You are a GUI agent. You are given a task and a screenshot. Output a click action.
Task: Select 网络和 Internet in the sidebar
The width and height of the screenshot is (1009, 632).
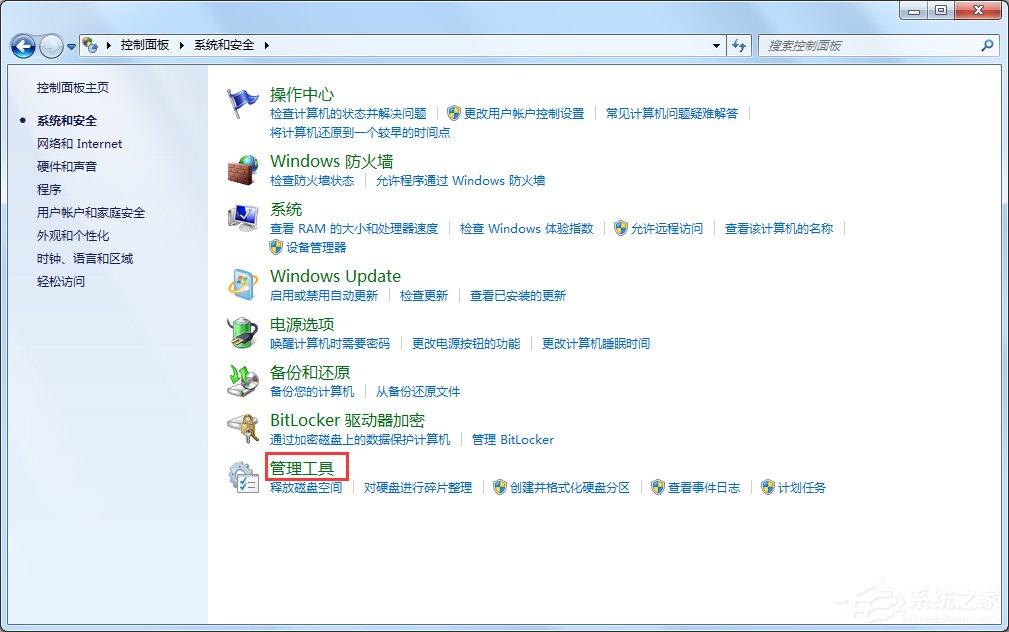79,143
